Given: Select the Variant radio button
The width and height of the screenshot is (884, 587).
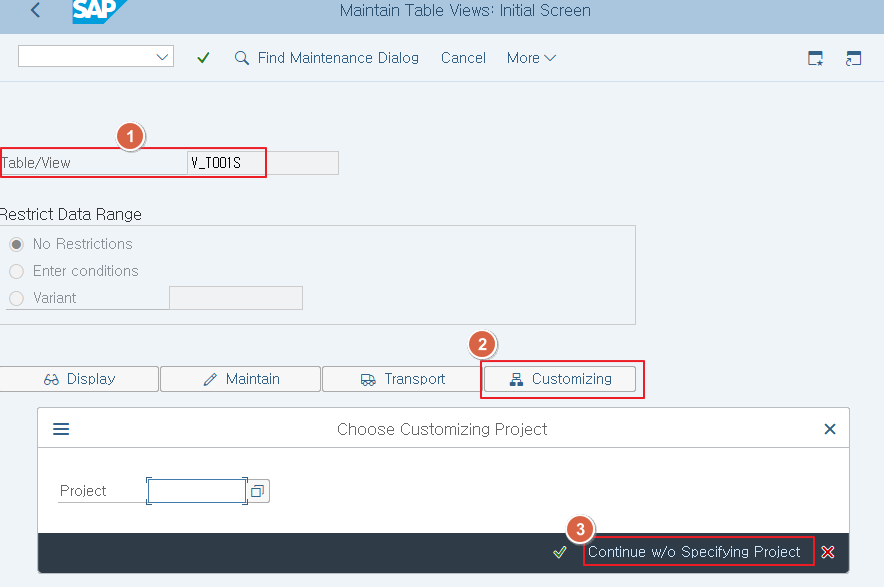Looking at the screenshot, I should (x=16, y=298).
